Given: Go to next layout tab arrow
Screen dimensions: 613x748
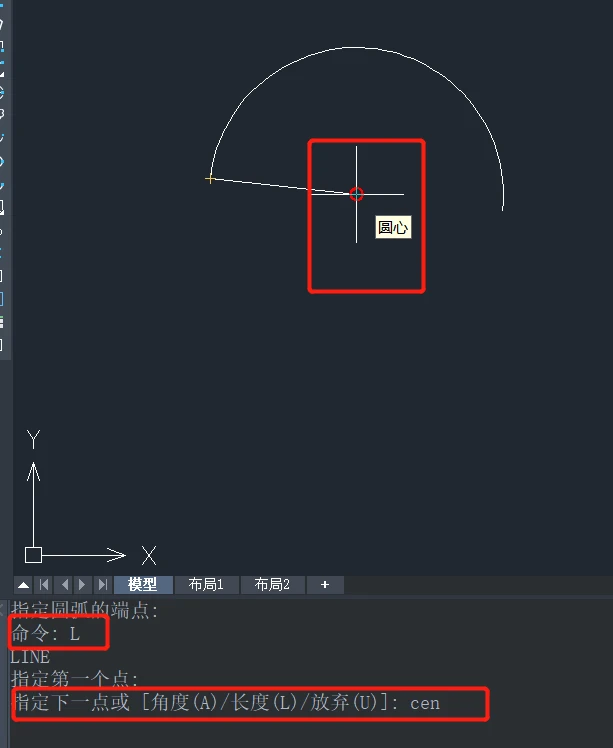Looking at the screenshot, I should [82, 585].
